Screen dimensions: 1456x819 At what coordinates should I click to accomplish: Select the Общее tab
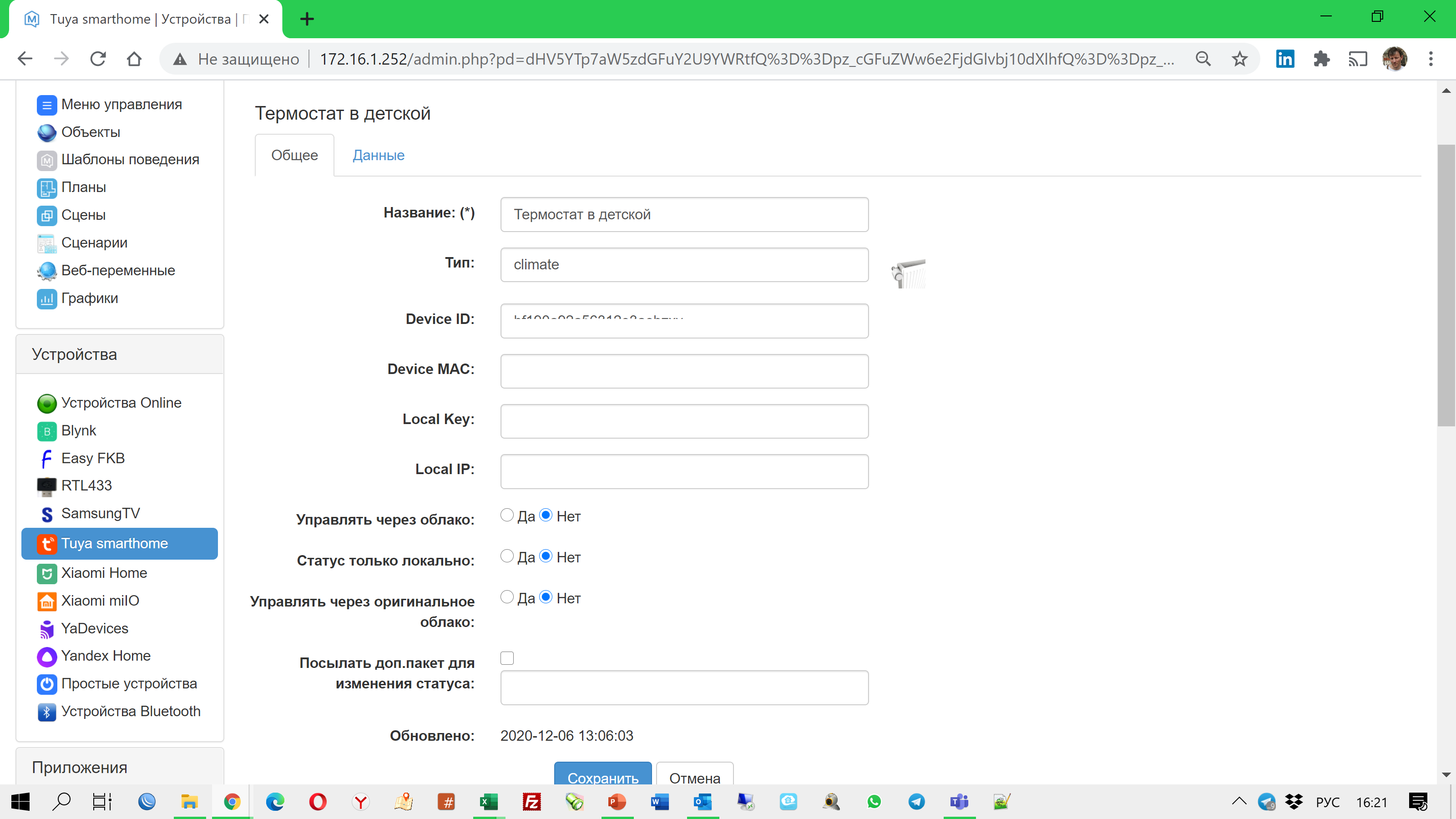click(294, 155)
